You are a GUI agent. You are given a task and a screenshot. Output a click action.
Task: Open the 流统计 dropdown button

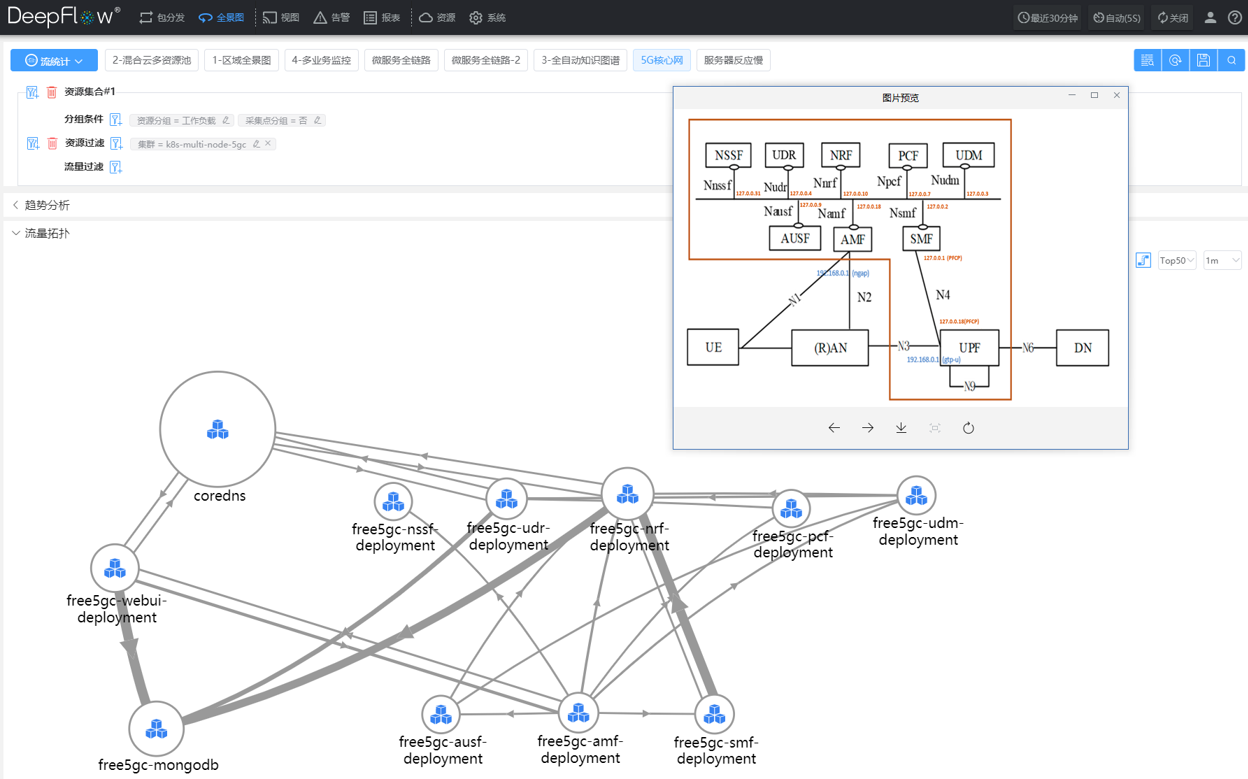[54, 61]
